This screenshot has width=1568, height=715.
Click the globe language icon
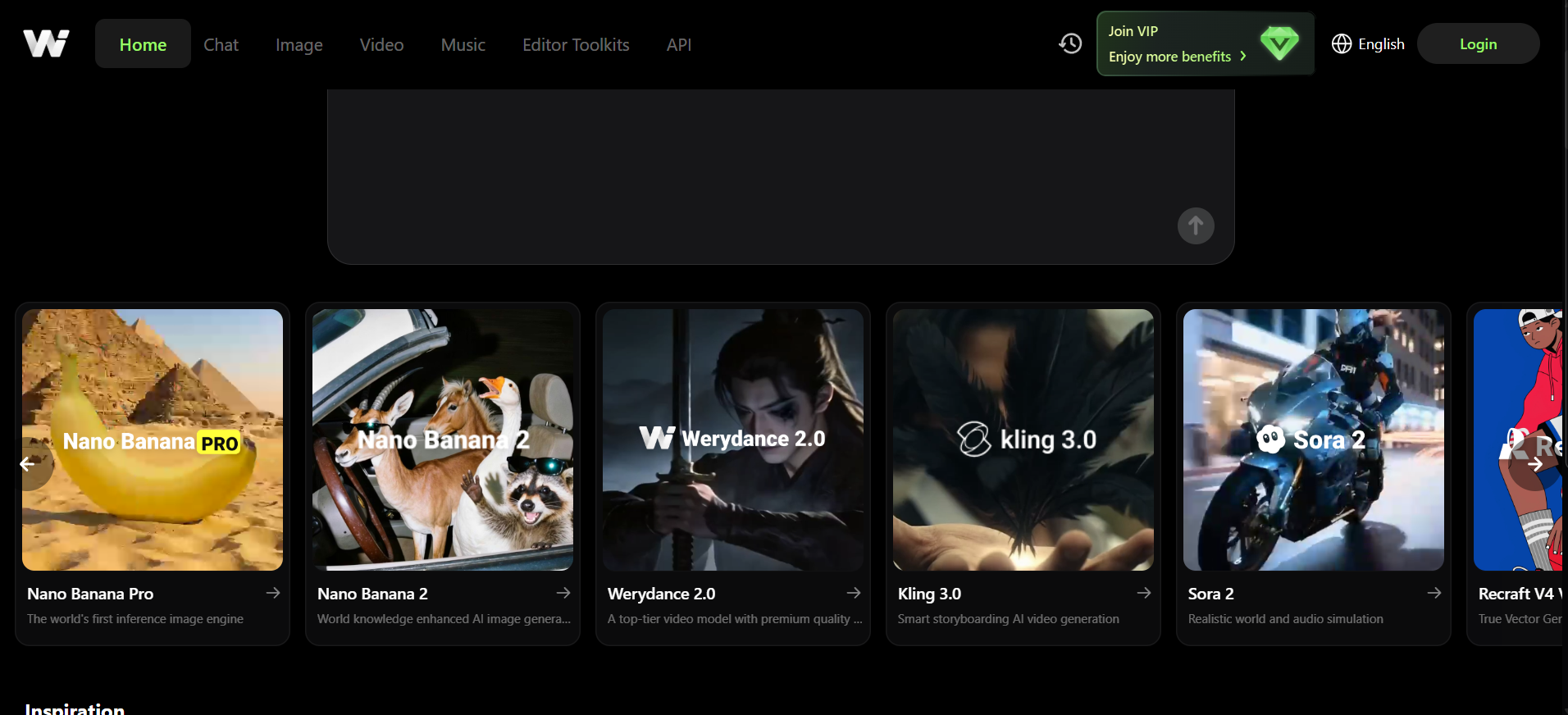point(1342,44)
